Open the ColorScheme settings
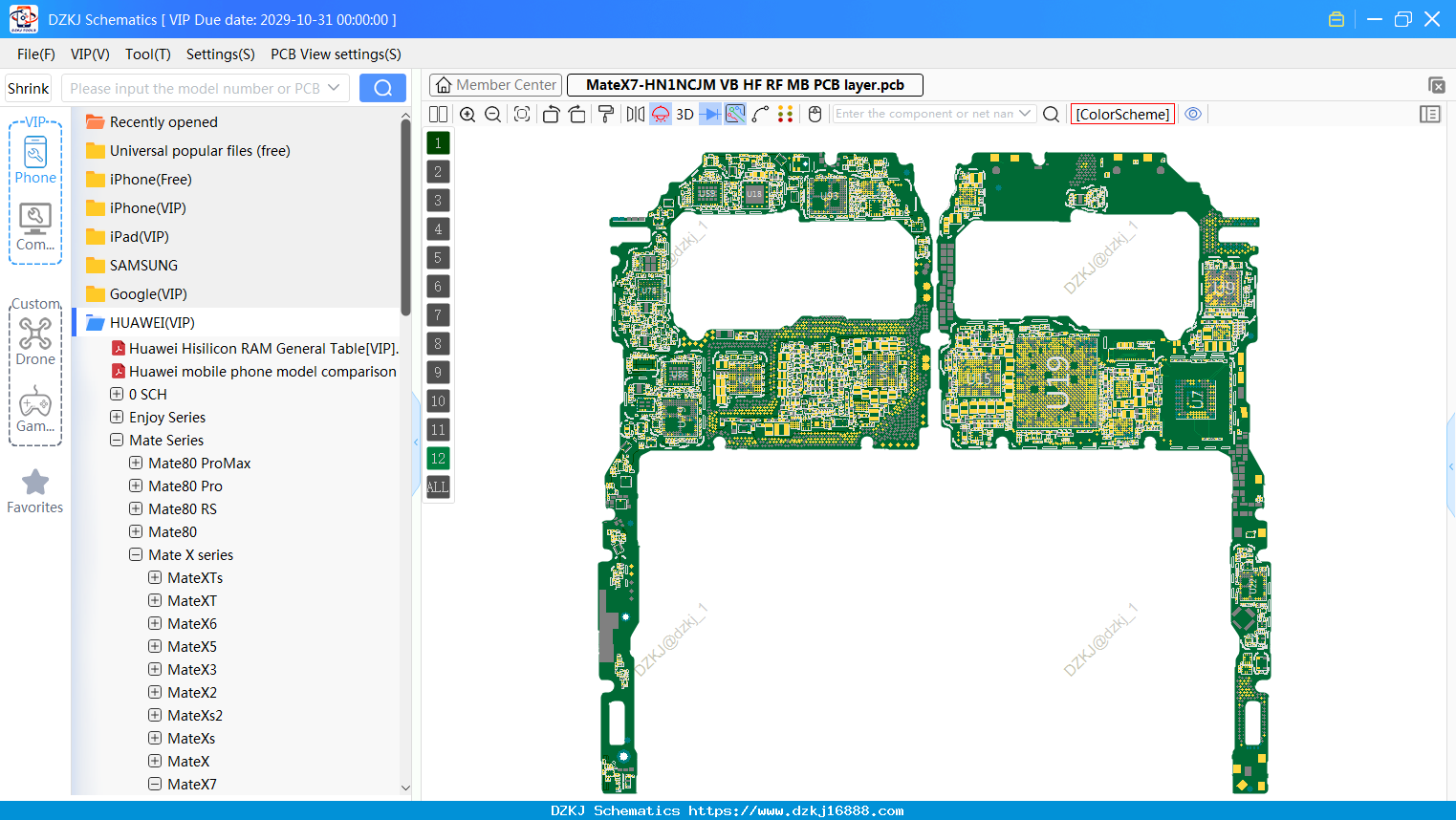Image resolution: width=1456 pixels, height=820 pixels. [1122, 114]
